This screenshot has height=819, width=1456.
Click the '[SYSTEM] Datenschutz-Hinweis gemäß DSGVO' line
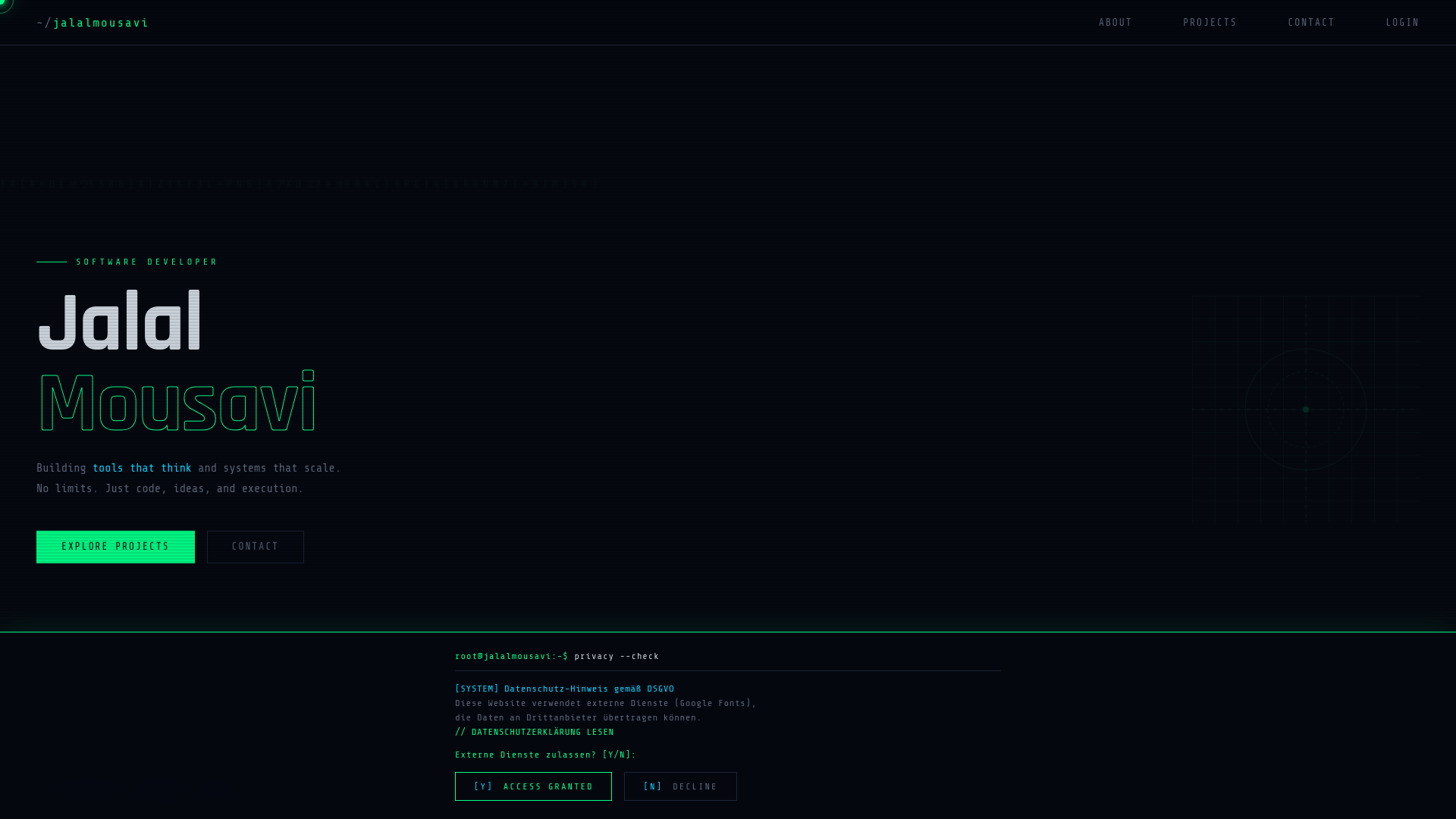pos(565,689)
